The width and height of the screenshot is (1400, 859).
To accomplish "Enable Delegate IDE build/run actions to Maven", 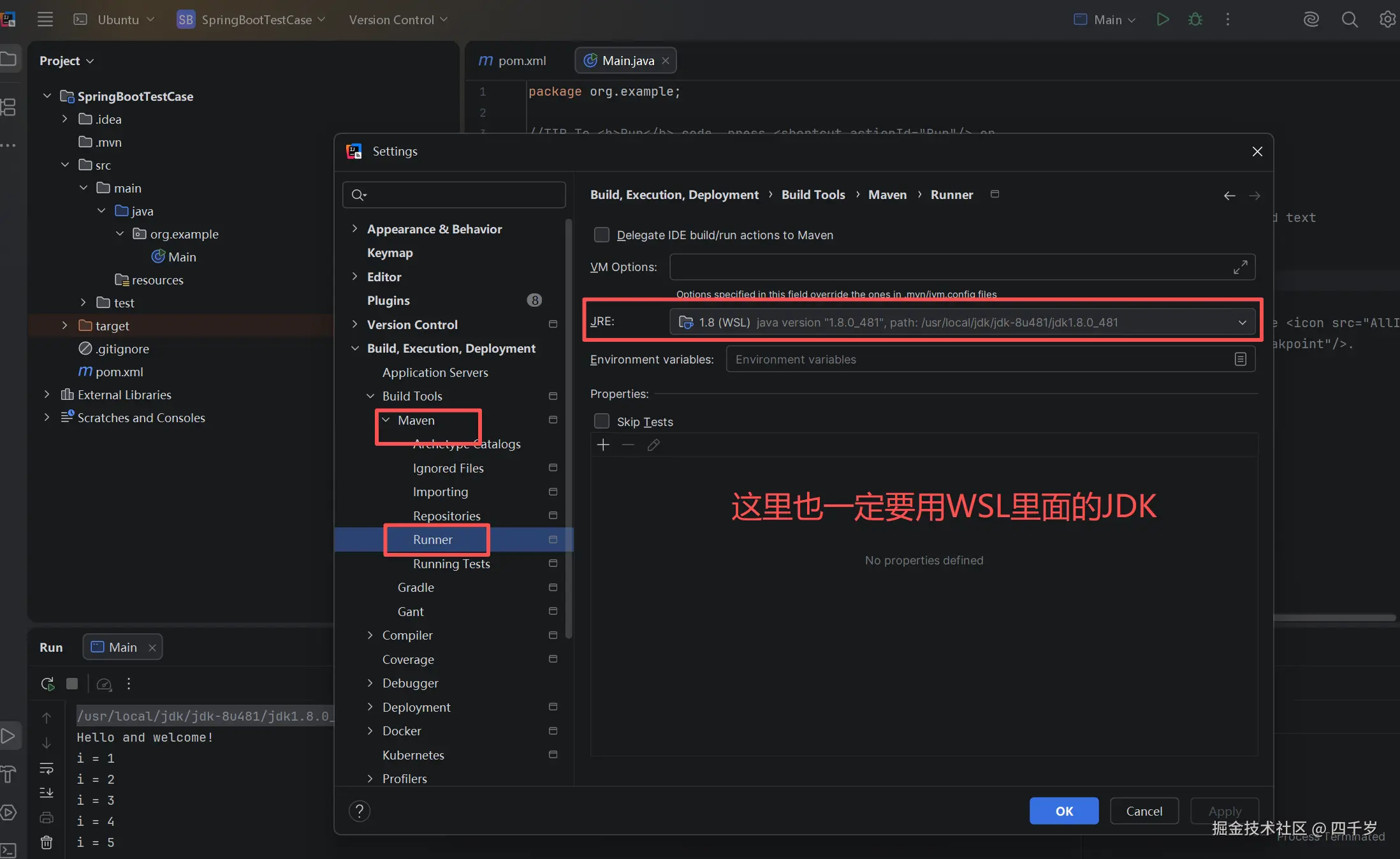I will [x=601, y=235].
